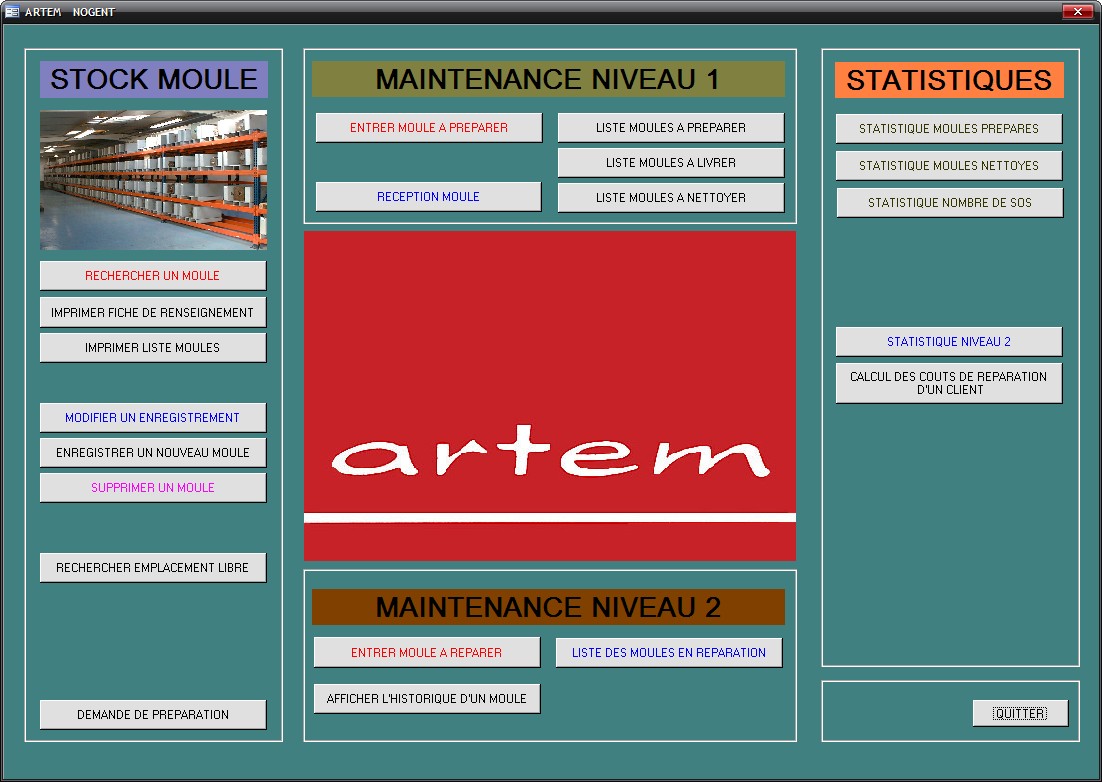Click the MAINTENANCE NIVEAU 1 header
This screenshot has width=1102, height=782.
click(548, 79)
